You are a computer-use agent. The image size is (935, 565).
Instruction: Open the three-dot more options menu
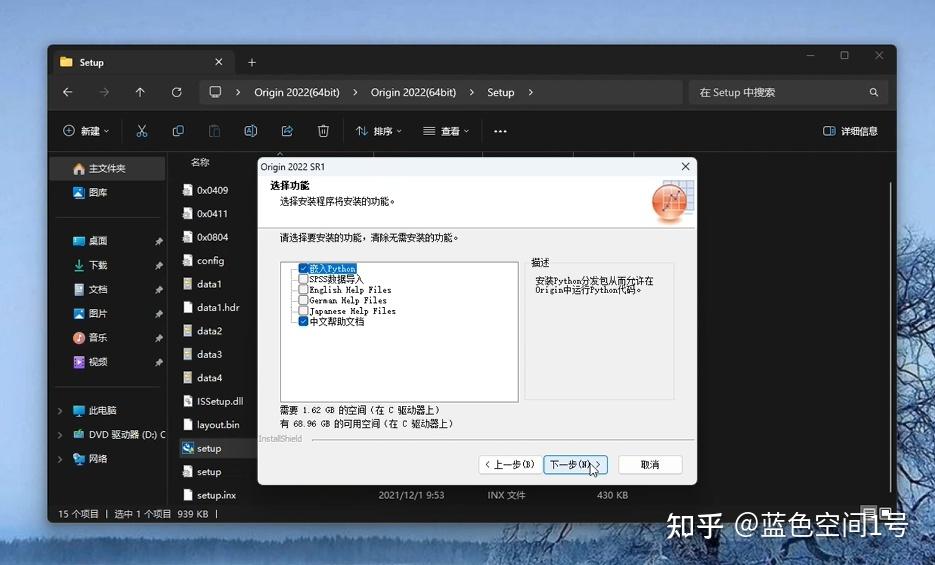tap(500, 131)
